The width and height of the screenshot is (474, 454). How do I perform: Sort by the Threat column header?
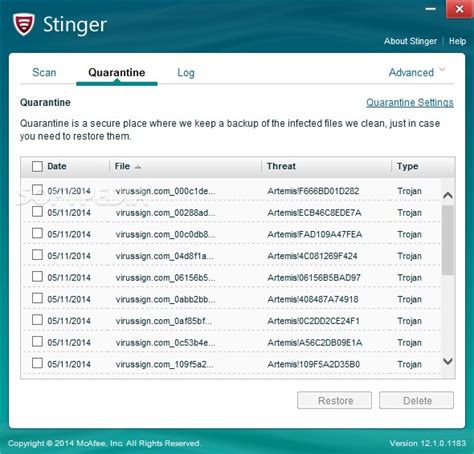pyautogui.click(x=281, y=166)
